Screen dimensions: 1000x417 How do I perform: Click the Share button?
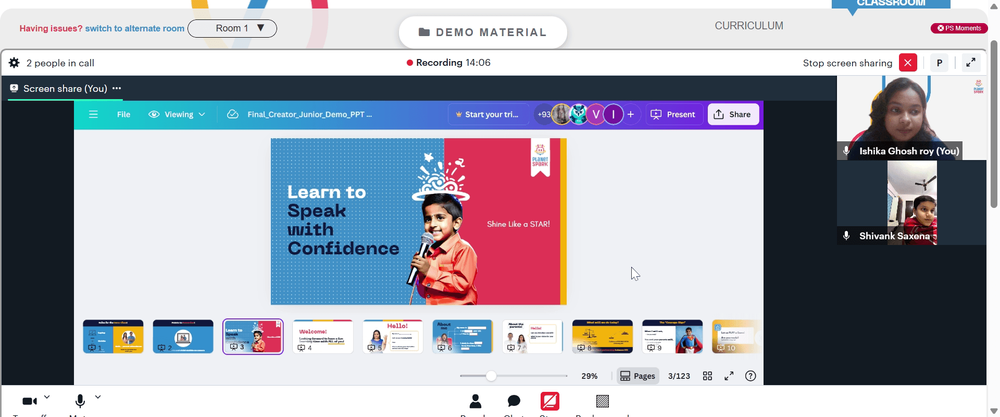click(733, 114)
